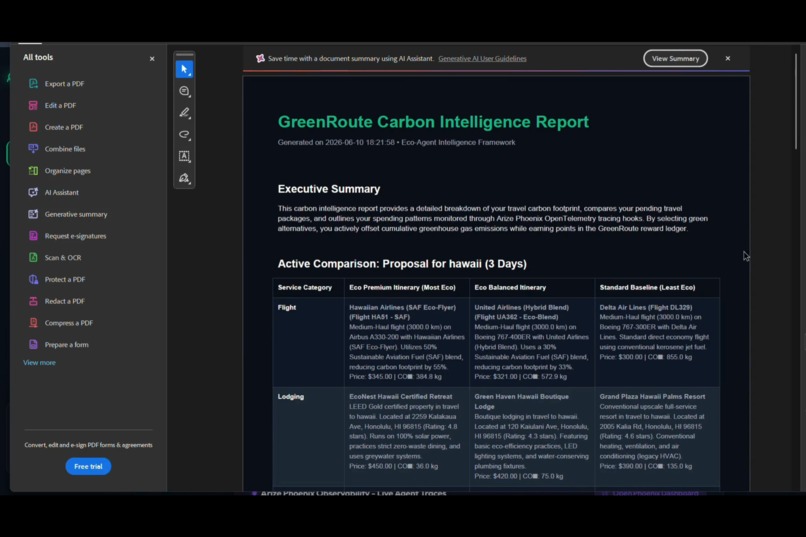Open Compress a PDF tool label
806x537 pixels.
[68, 323]
